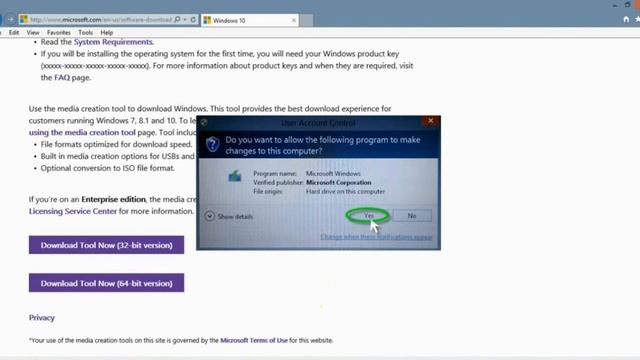Click the program icon beside Program name
640x360 pixels.
pos(235,177)
